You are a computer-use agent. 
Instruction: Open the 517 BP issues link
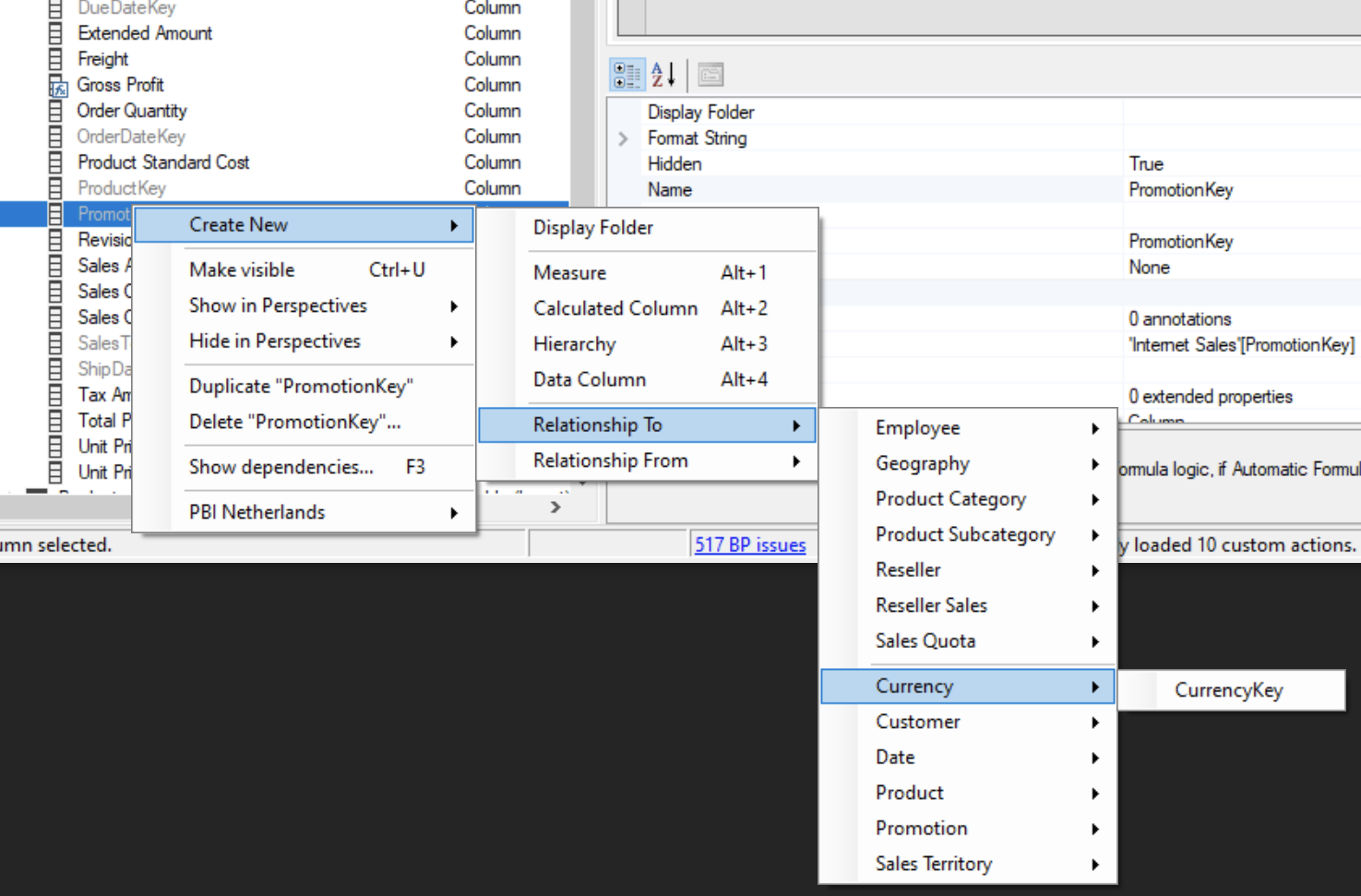(x=750, y=544)
